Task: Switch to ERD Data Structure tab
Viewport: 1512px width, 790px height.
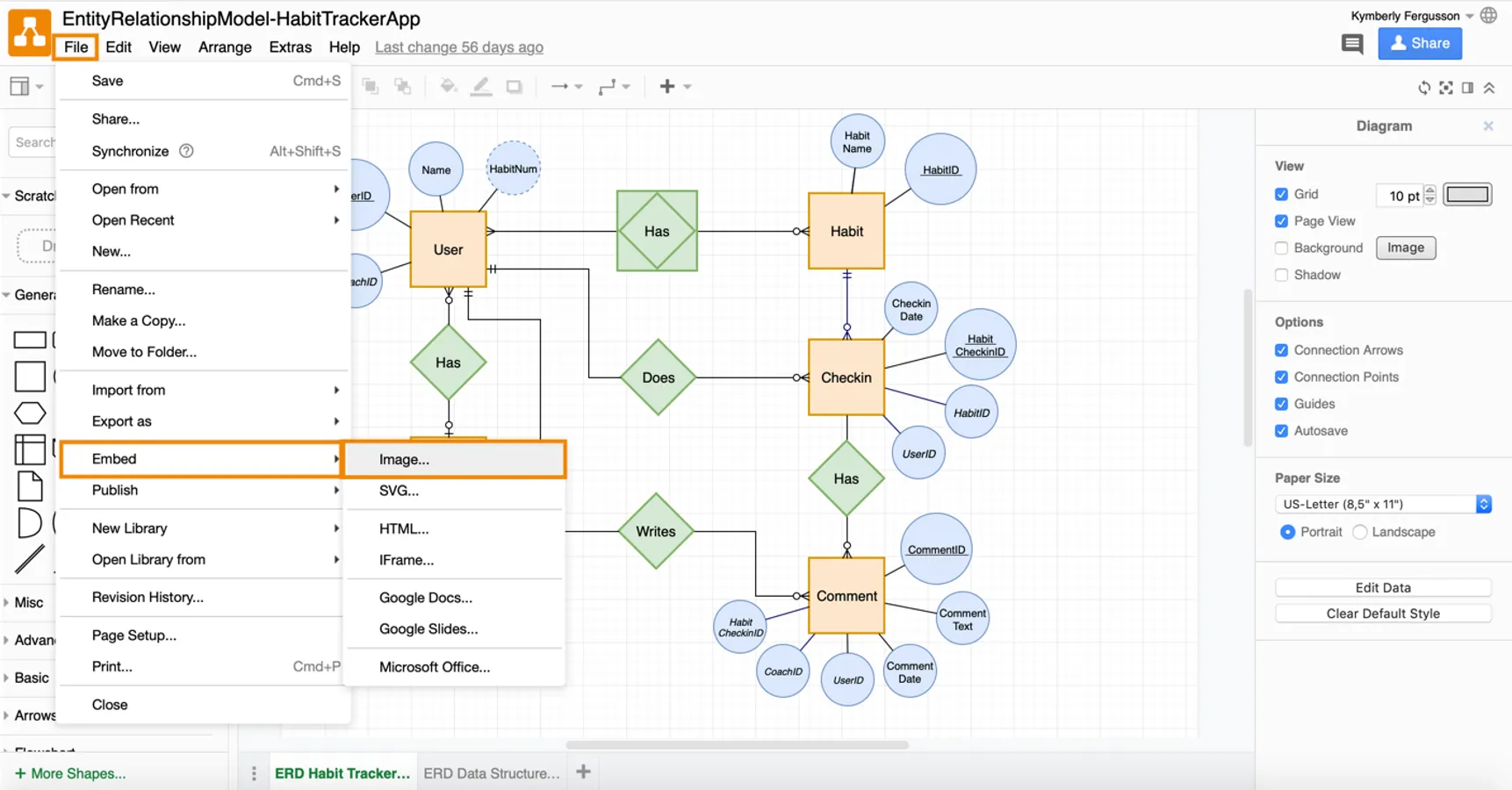Action: coord(491,773)
